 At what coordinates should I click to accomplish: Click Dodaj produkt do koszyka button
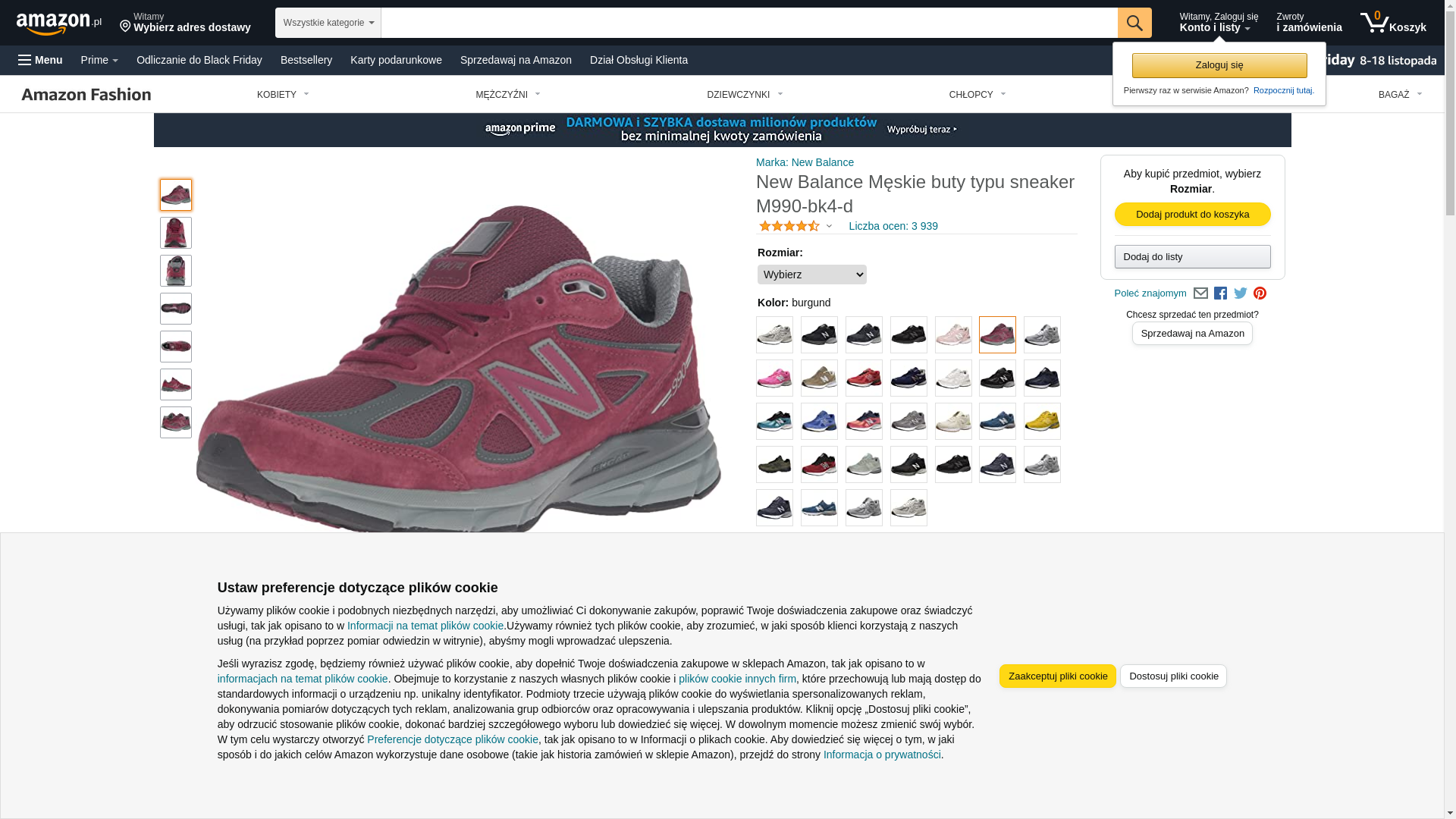coord(1192,215)
